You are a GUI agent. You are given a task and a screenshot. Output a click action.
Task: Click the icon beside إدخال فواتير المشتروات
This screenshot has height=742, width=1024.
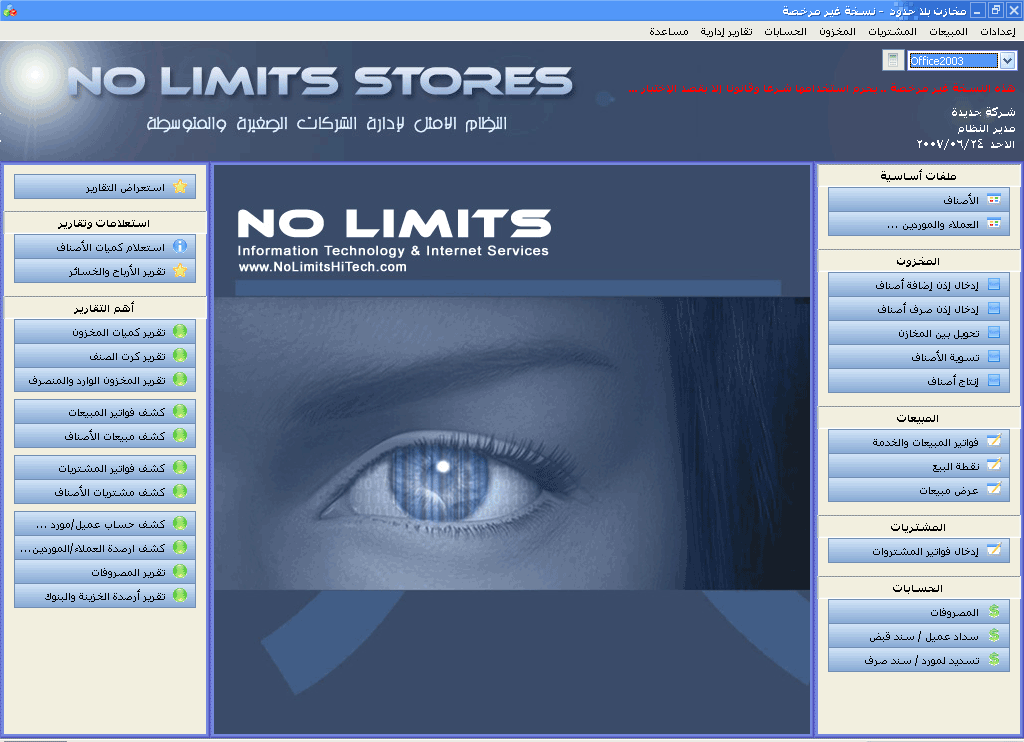click(x=994, y=550)
